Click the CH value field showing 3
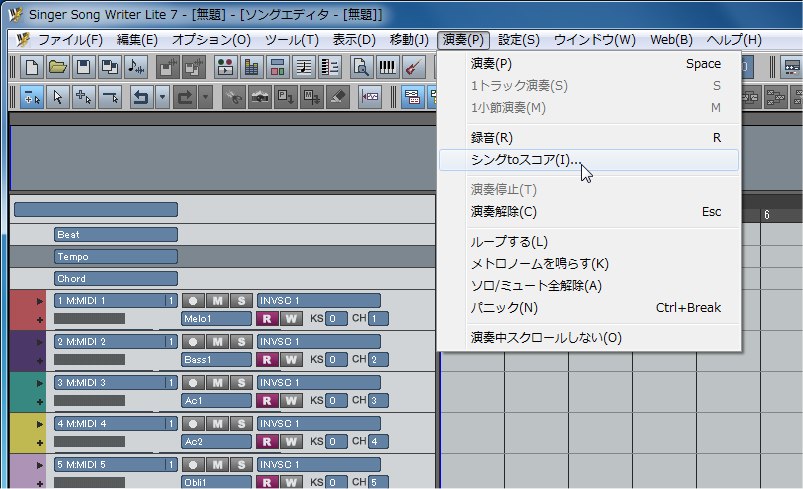The width and height of the screenshot is (803, 489). tap(378, 400)
